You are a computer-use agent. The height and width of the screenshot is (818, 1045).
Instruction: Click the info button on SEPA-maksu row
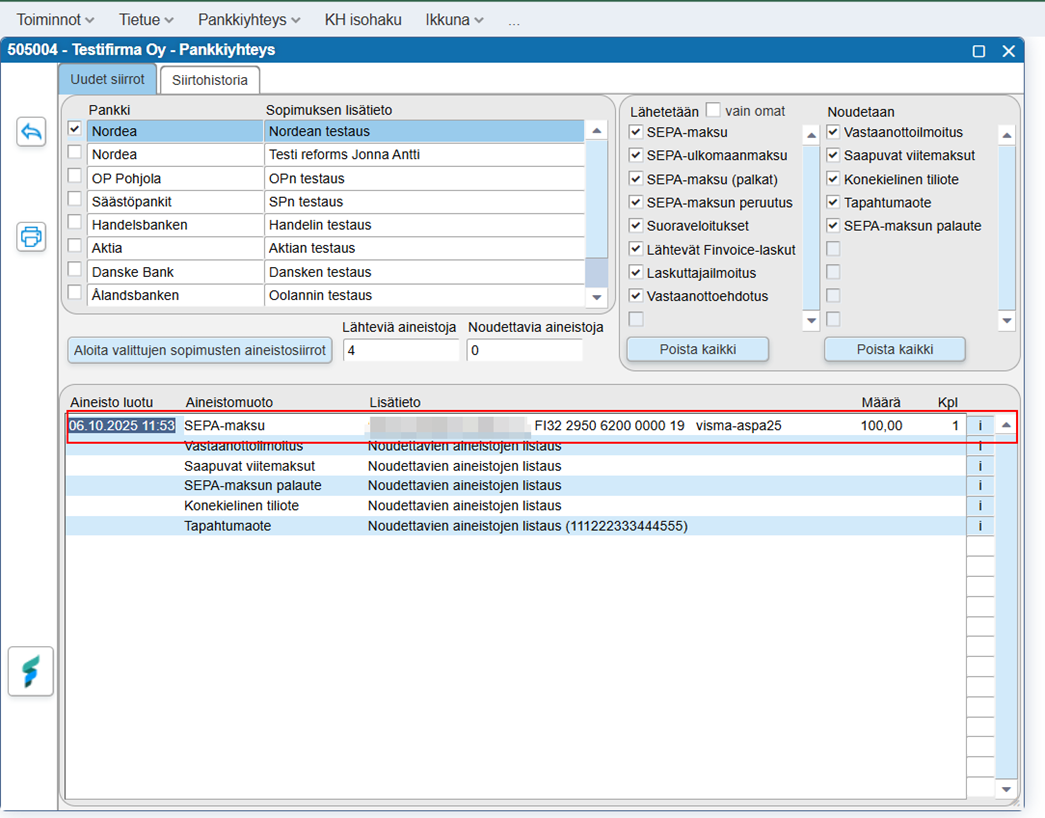(x=980, y=426)
